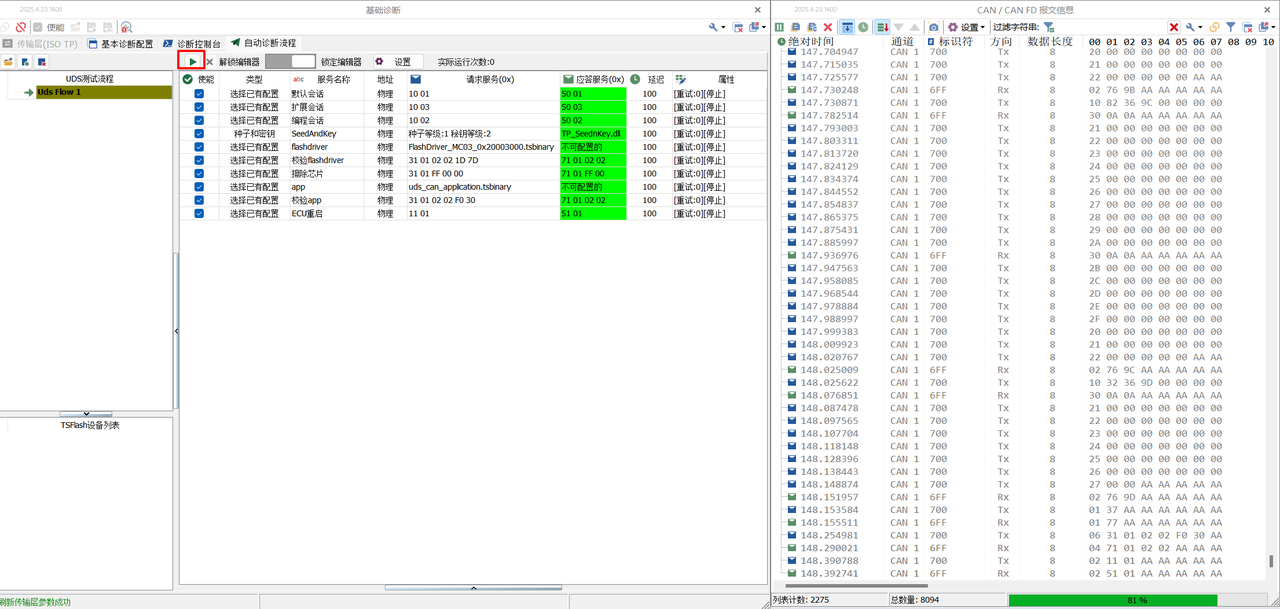Uncheck the enable checkbox for SeedAndKey row
This screenshot has width=1280, height=609.
click(199, 133)
